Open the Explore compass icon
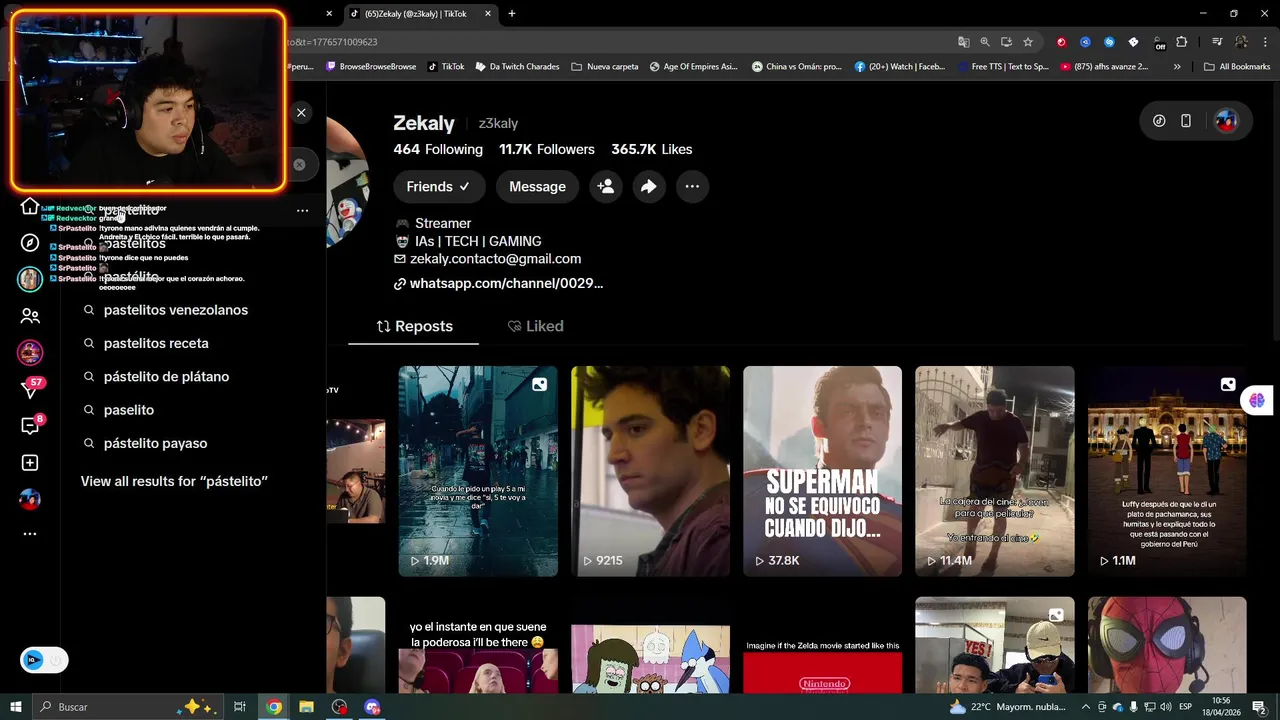The width and height of the screenshot is (1280, 720). pos(30,243)
